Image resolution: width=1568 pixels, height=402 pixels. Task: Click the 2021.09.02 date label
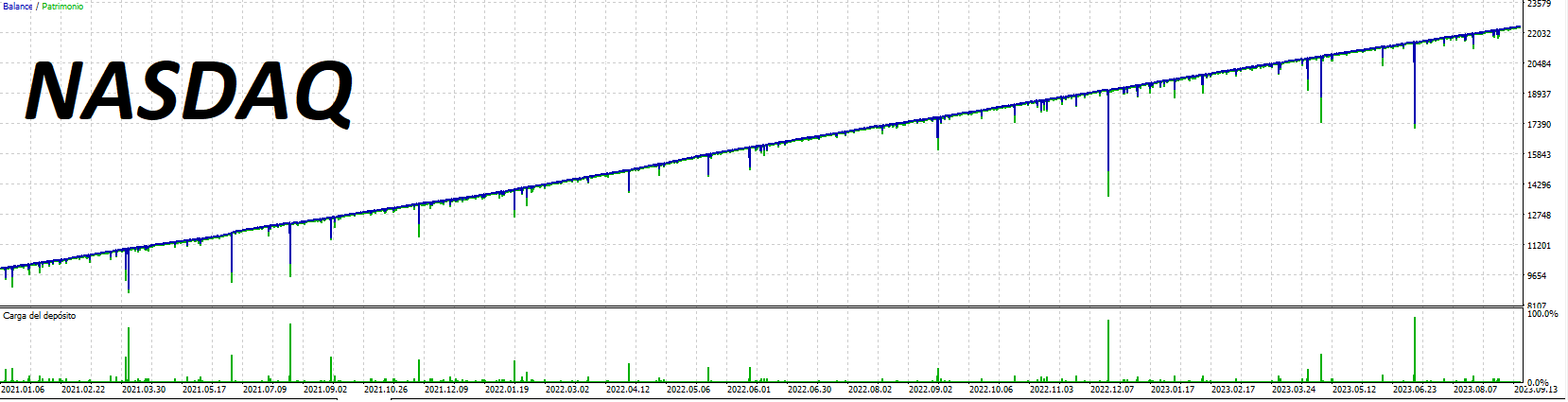325,389
